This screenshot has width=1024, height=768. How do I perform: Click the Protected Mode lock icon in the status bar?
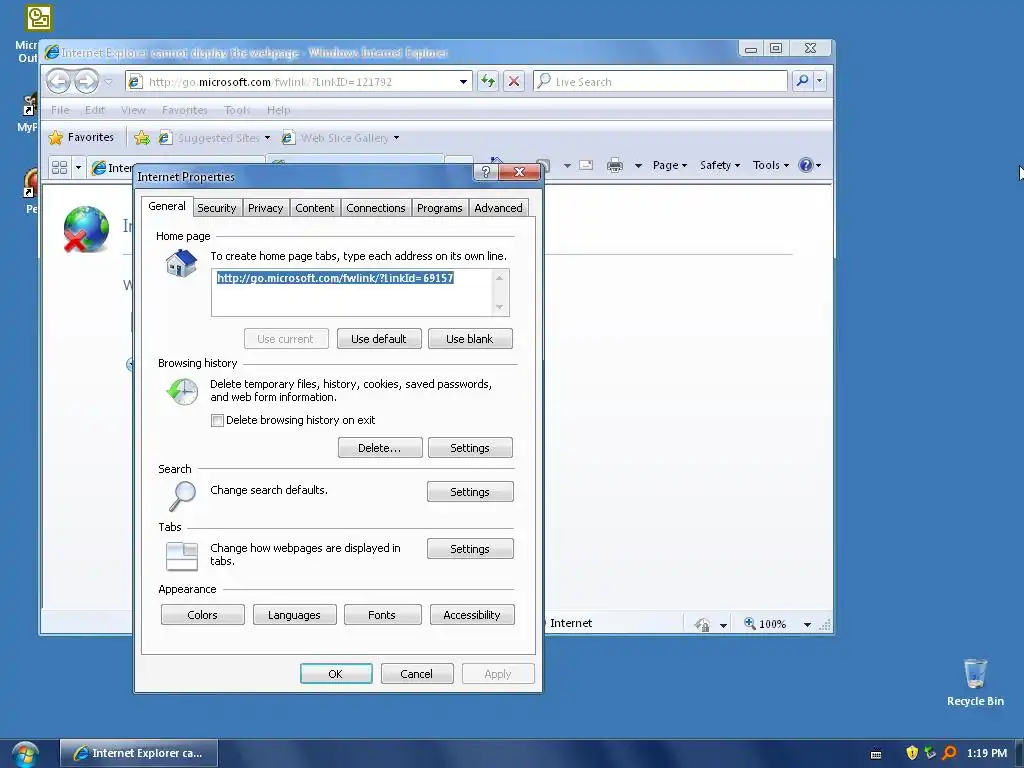click(702, 624)
